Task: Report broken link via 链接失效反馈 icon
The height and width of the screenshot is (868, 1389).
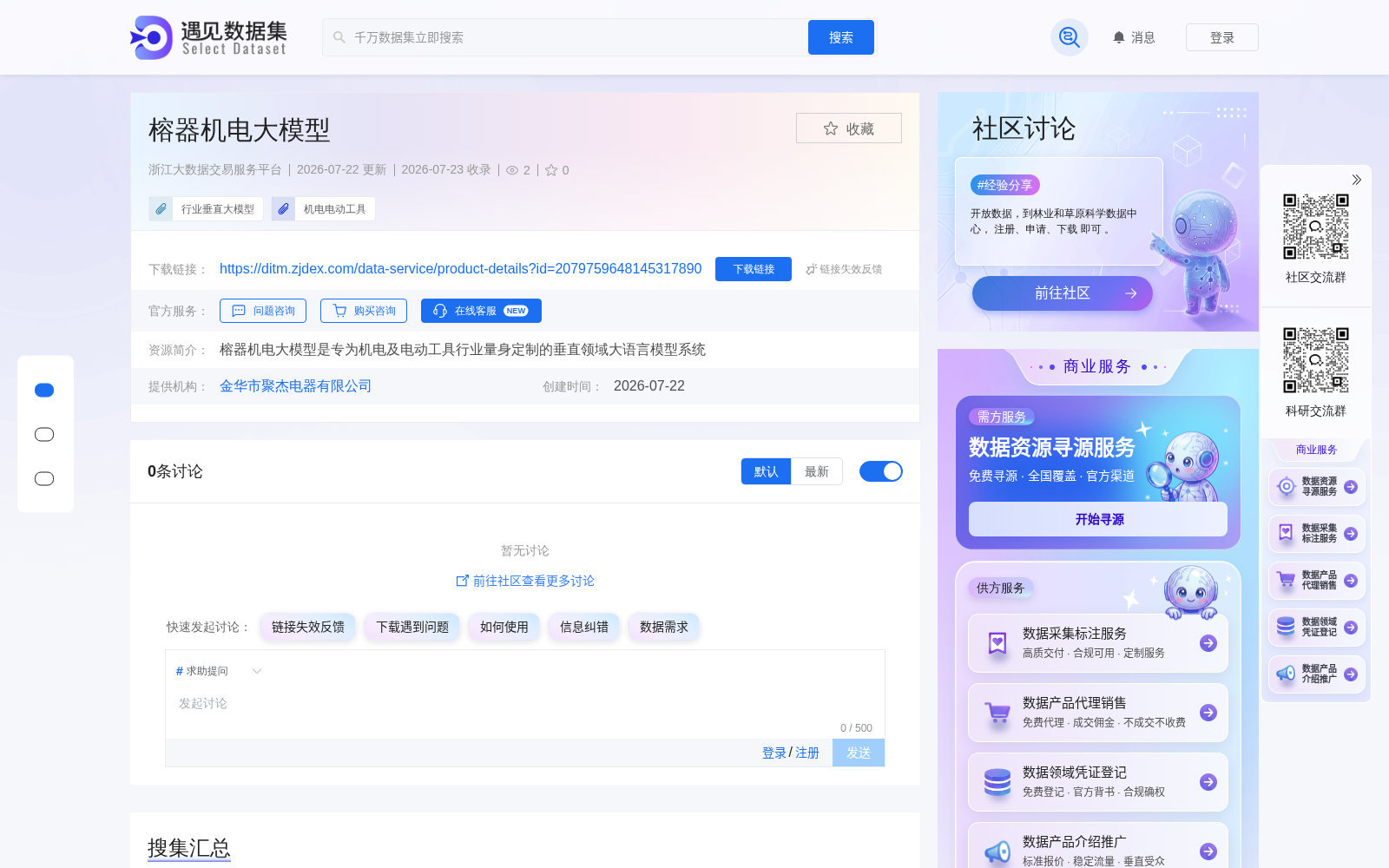Action: tap(812, 269)
